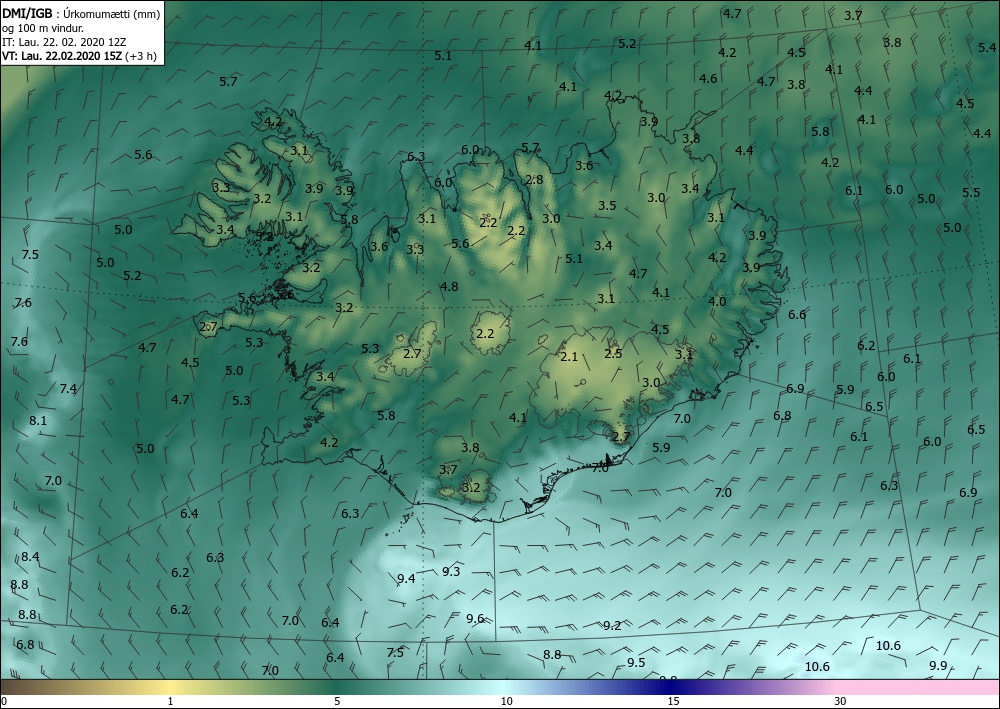The image size is (1000, 709).
Task: Click the map value 9.9
Action: pos(938,666)
